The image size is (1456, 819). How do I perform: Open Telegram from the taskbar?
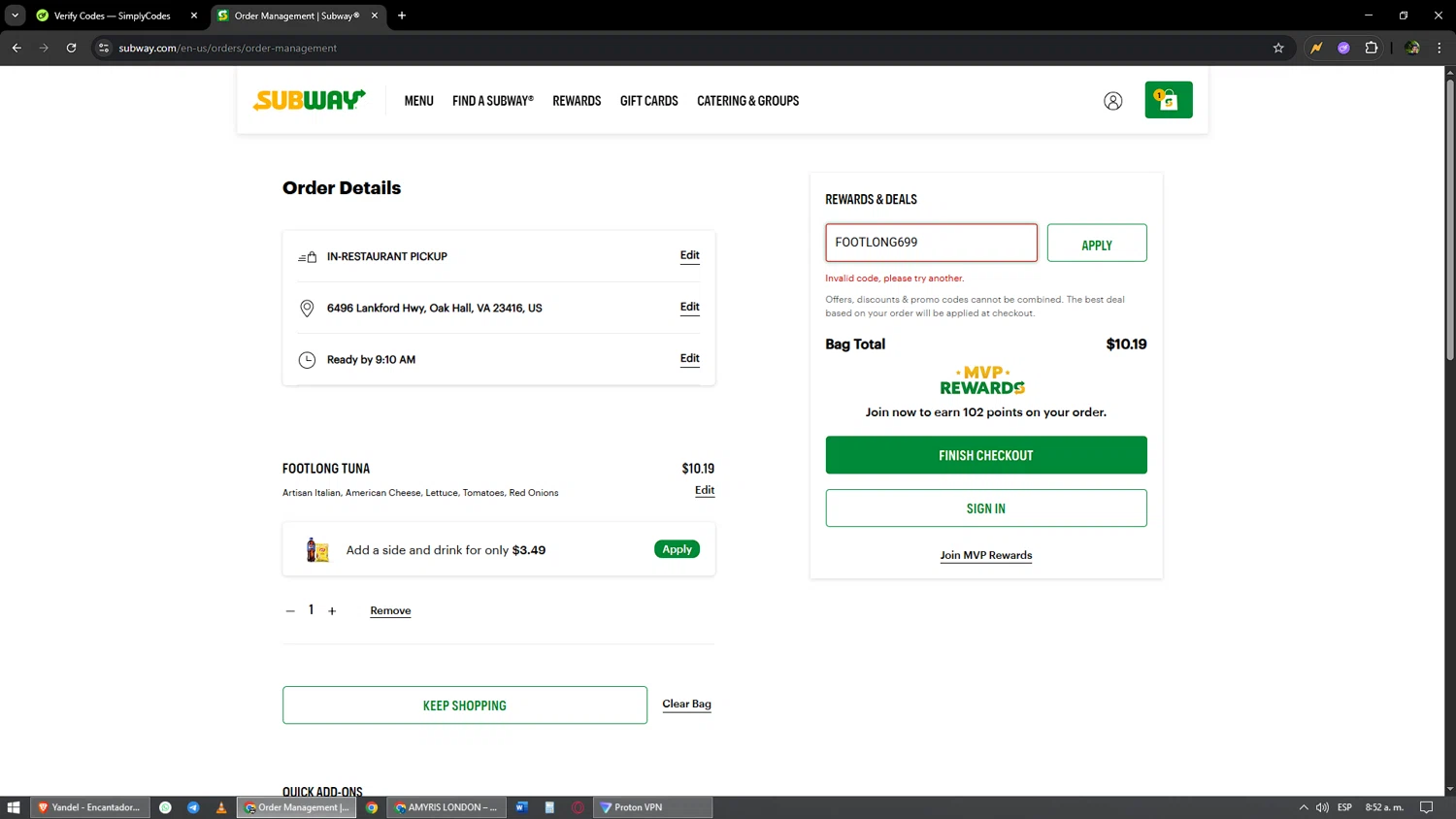coord(193,807)
